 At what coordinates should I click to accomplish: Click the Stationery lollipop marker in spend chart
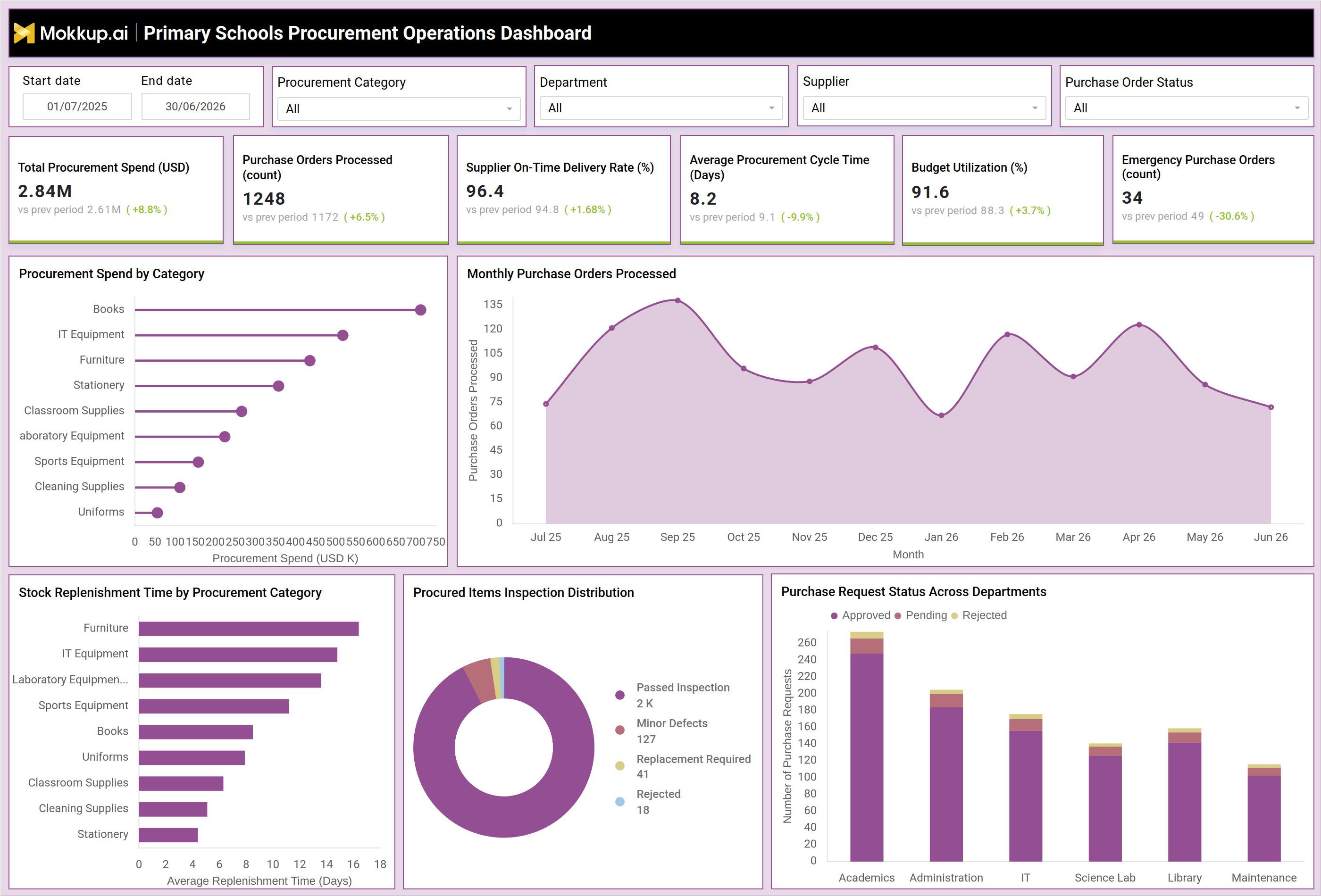(x=278, y=386)
